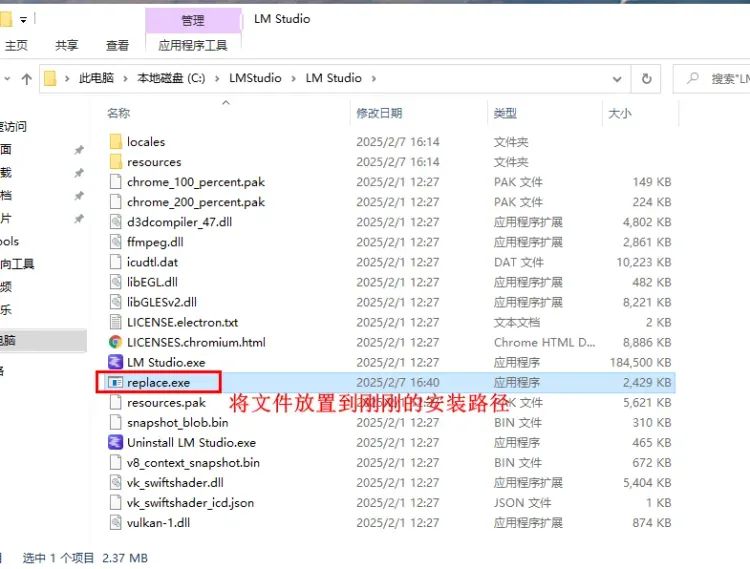Expand chevron after 此电脑 in path

coord(125,79)
